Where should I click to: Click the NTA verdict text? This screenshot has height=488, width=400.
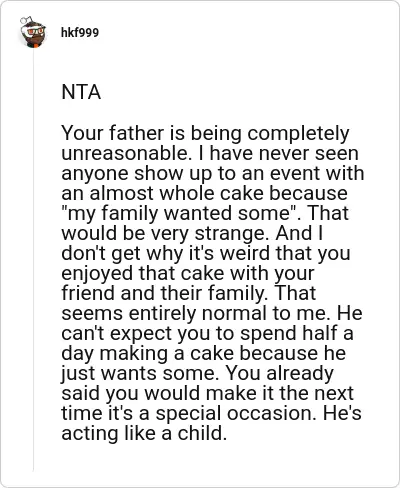81,92
